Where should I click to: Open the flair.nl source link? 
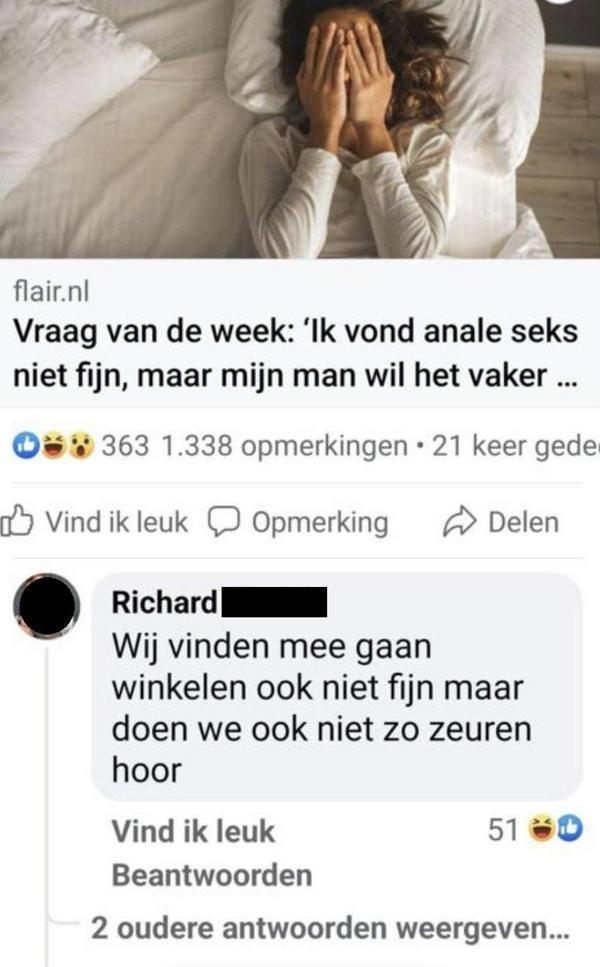pos(51,290)
